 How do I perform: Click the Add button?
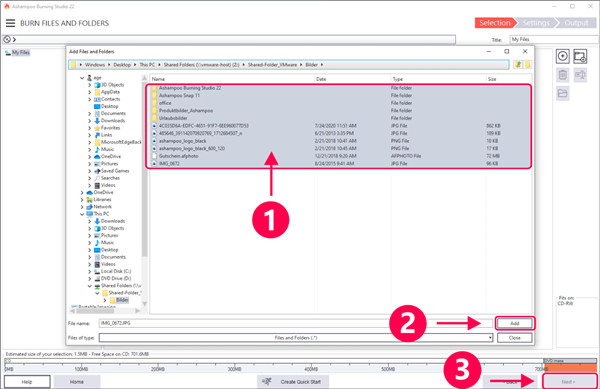tap(515, 323)
